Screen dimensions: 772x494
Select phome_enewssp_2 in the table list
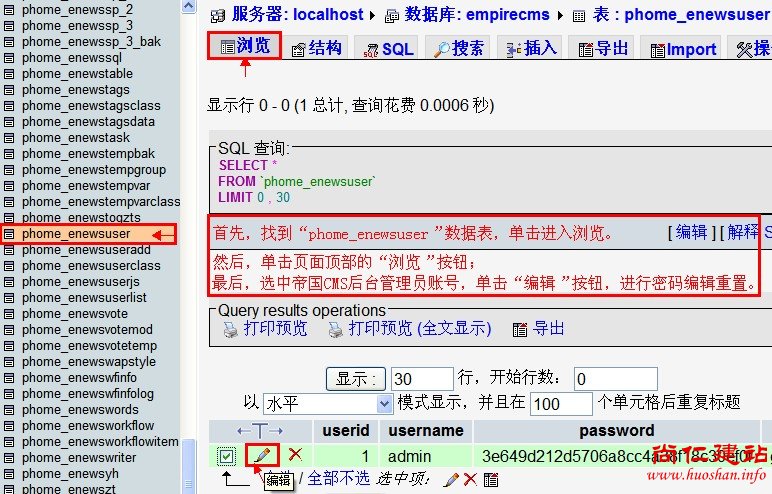[77, 9]
